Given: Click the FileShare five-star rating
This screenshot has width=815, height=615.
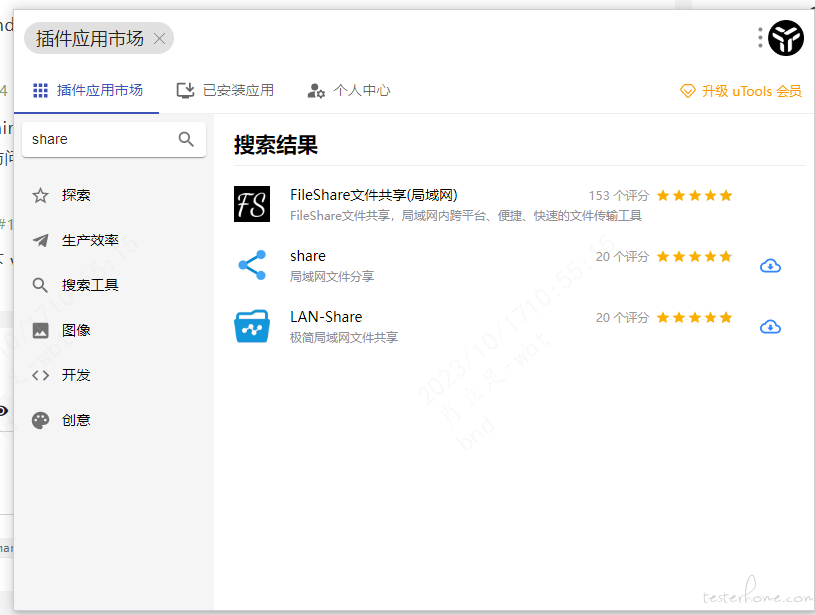Looking at the screenshot, I should click(x=694, y=195).
